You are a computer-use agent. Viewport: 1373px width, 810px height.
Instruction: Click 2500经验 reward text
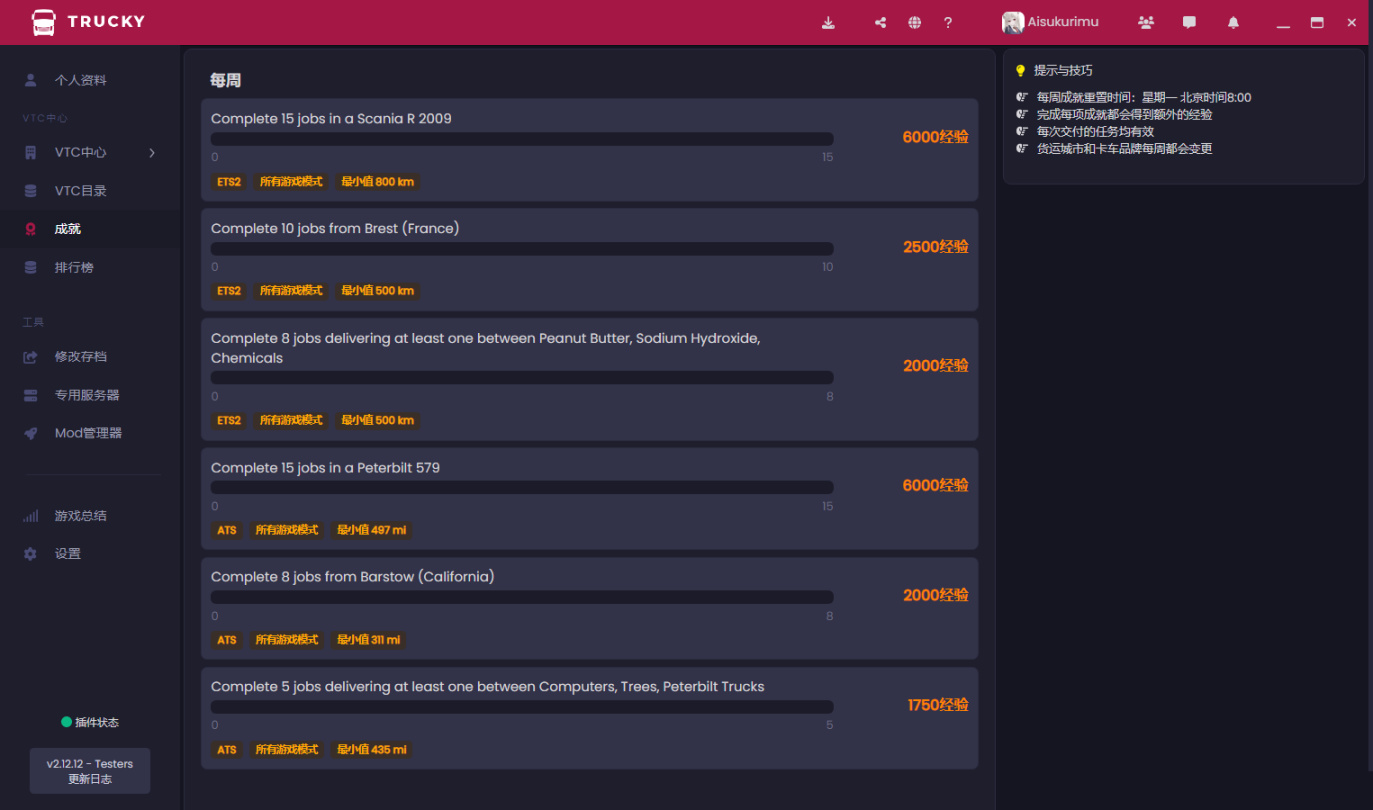click(935, 247)
